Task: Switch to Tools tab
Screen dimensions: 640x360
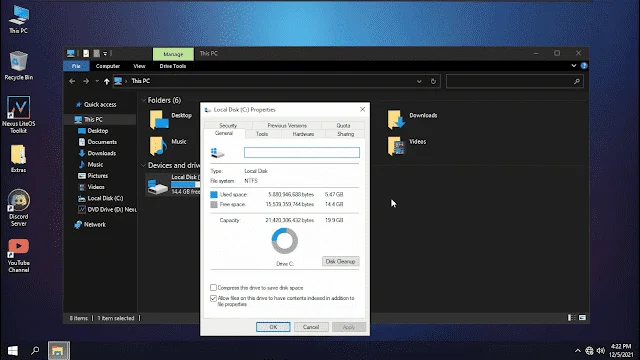Action: click(x=262, y=134)
